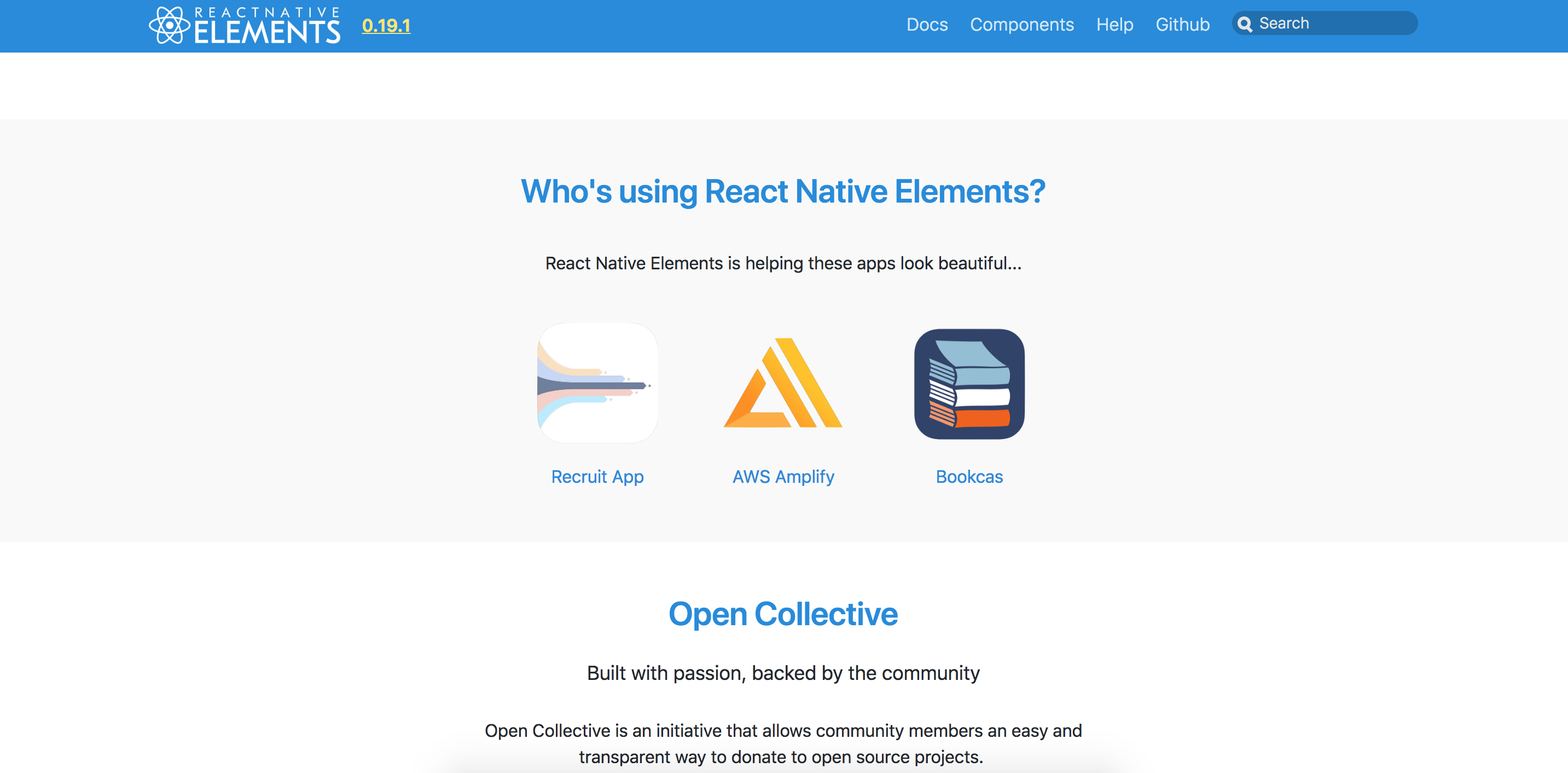The width and height of the screenshot is (1568, 773).
Task: Focus the Search input field
Action: [x=1333, y=24]
